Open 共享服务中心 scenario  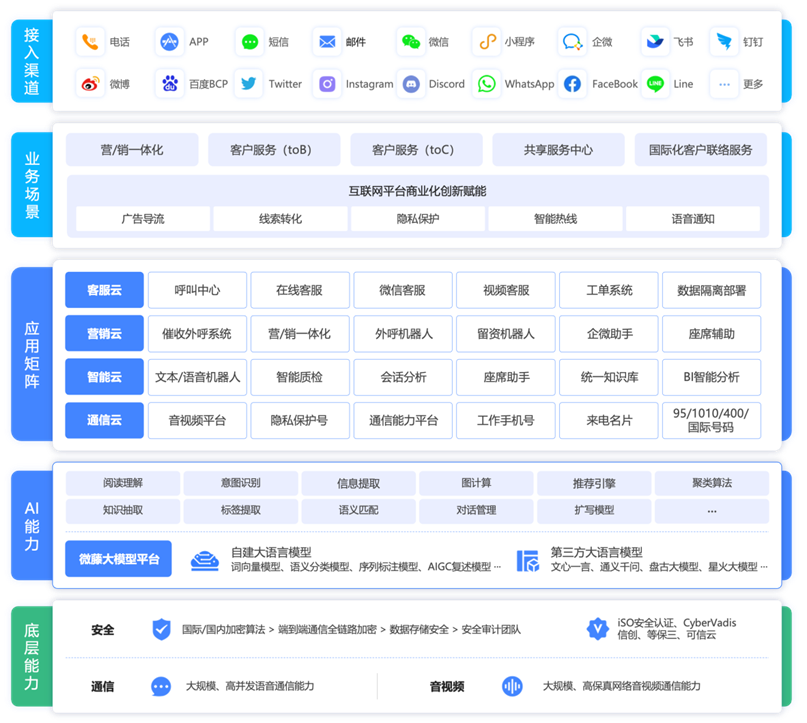(558, 150)
